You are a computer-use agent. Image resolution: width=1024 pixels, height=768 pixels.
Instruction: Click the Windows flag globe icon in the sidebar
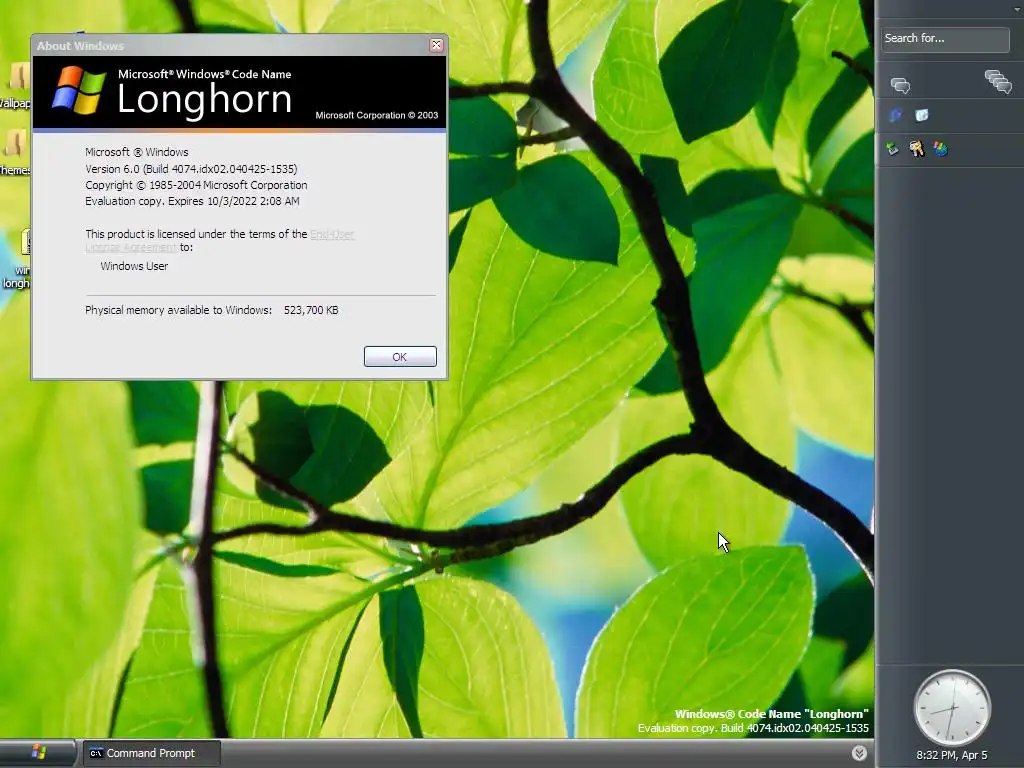(940, 150)
